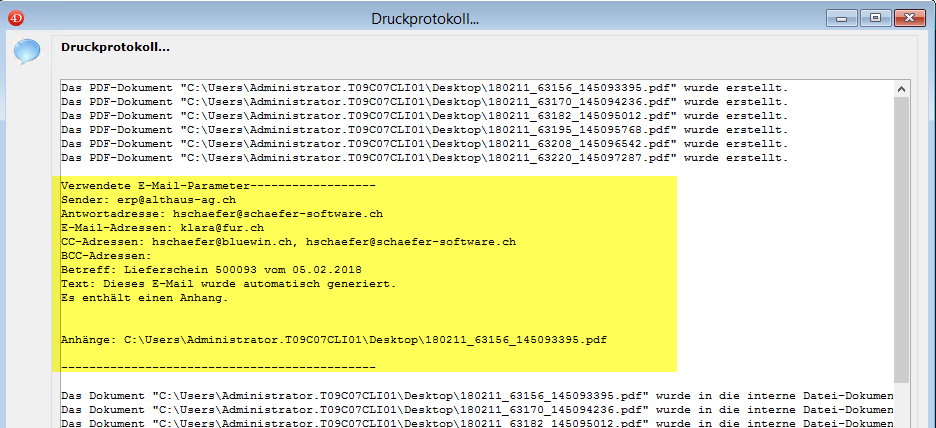Click the blue speech bubble icon
The height and width of the screenshot is (428, 936).
(27, 52)
